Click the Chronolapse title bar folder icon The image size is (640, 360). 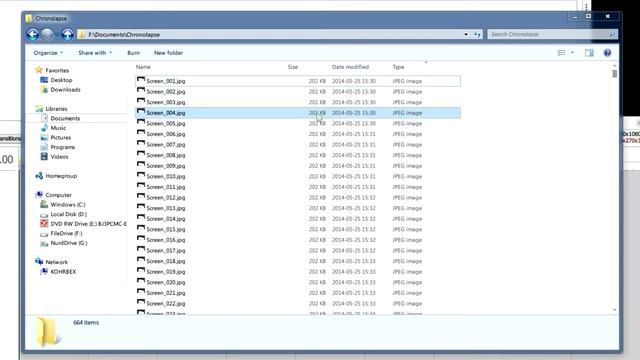click(x=29, y=18)
